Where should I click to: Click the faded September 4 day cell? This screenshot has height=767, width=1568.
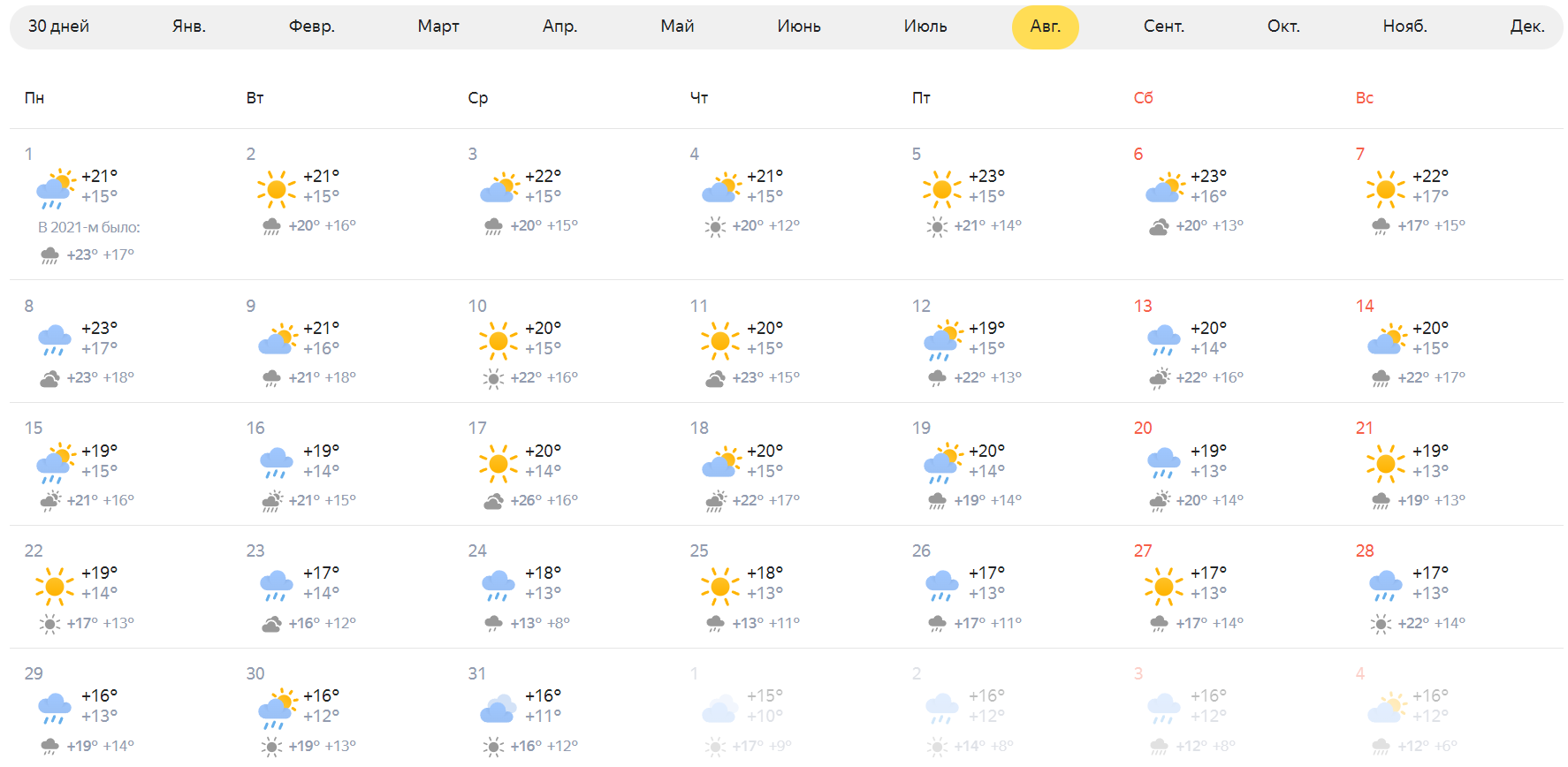pos(1451,708)
